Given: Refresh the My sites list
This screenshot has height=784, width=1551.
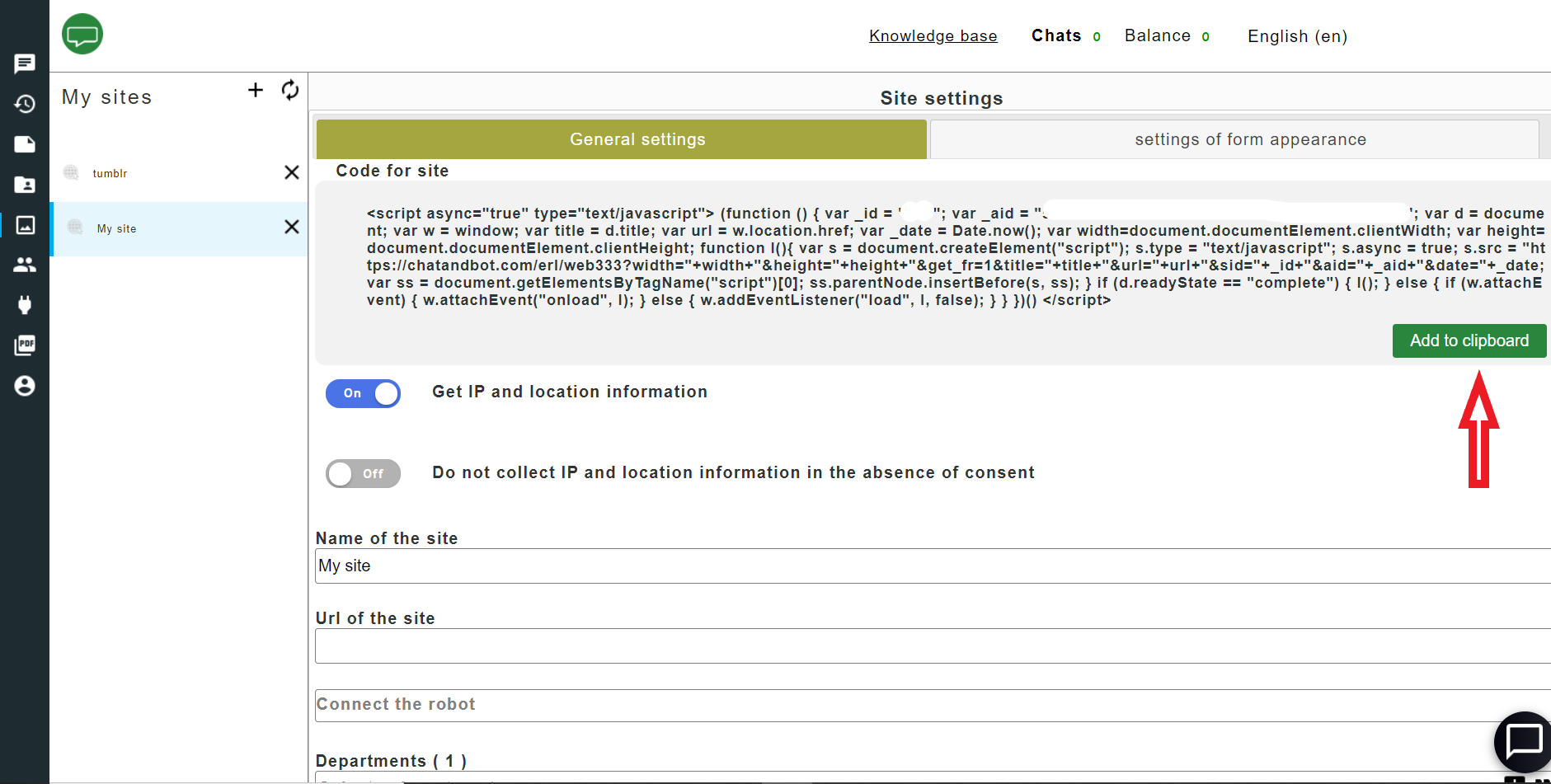Looking at the screenshot, I should click(290, 90).
